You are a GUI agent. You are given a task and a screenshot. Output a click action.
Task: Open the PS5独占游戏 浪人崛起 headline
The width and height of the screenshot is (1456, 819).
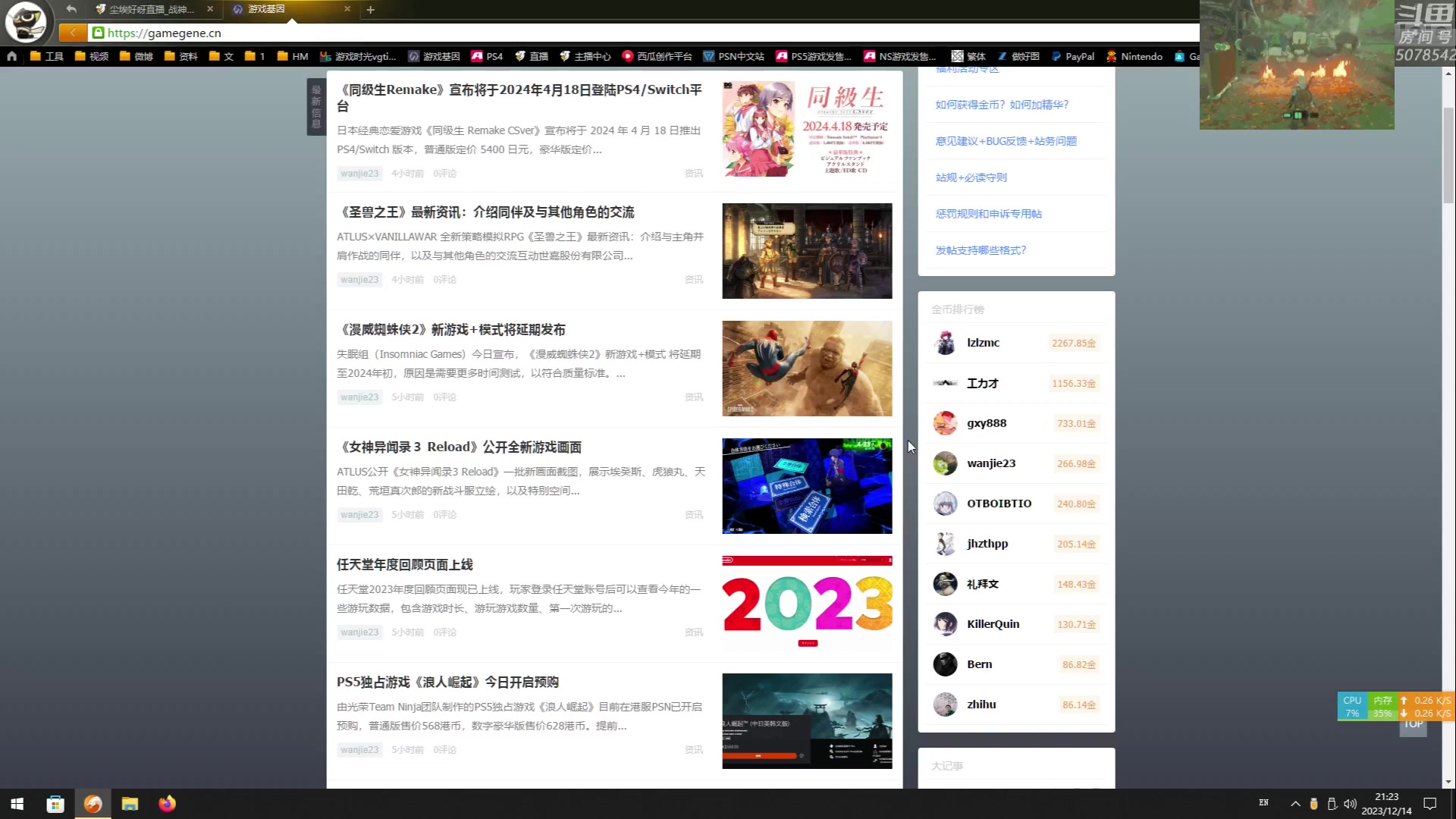447,682
